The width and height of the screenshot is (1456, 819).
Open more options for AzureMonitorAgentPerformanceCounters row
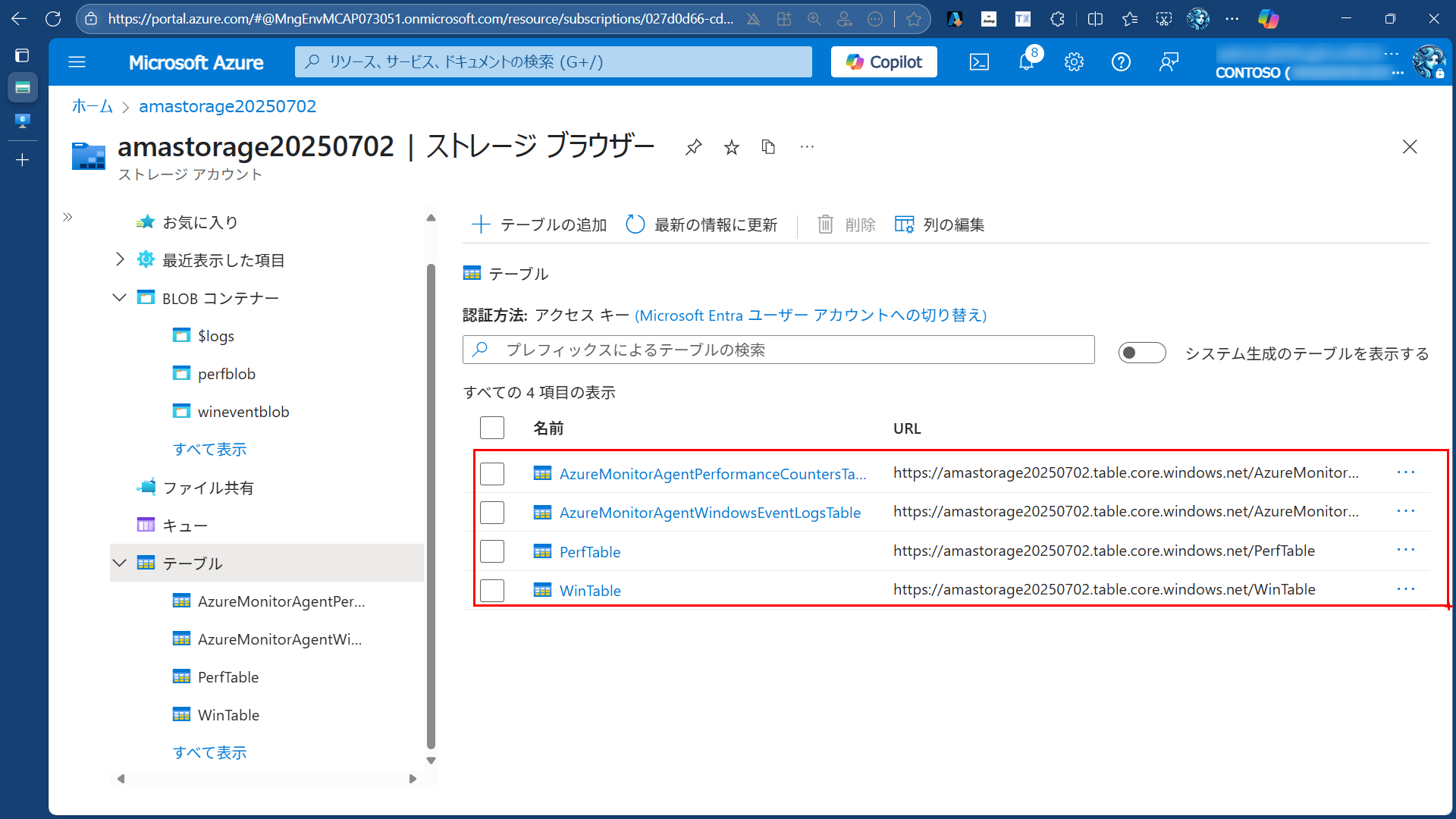pos(1406,472)
